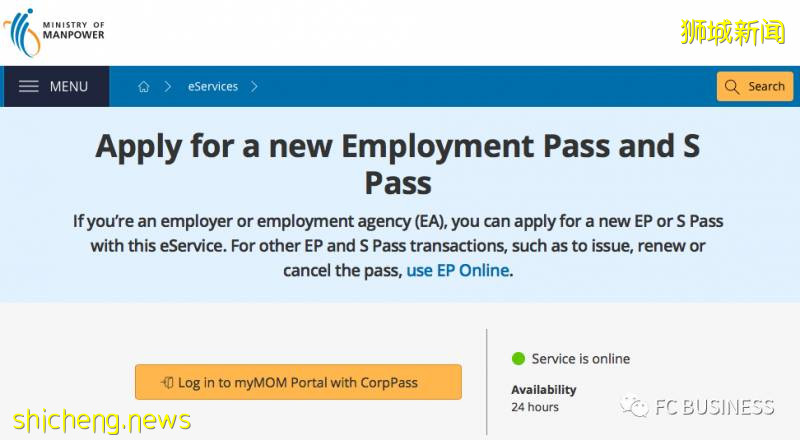Image resolution: width=800 pixels, height=440 pixels.
Task: Go to home via breadcrumb house icon
Action: click(144, 87)
